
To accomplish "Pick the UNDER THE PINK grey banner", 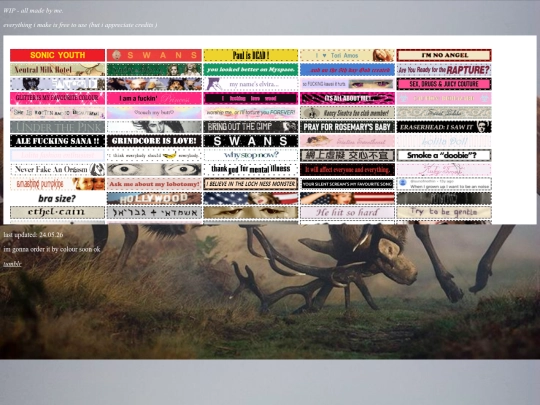I will 58,127.
